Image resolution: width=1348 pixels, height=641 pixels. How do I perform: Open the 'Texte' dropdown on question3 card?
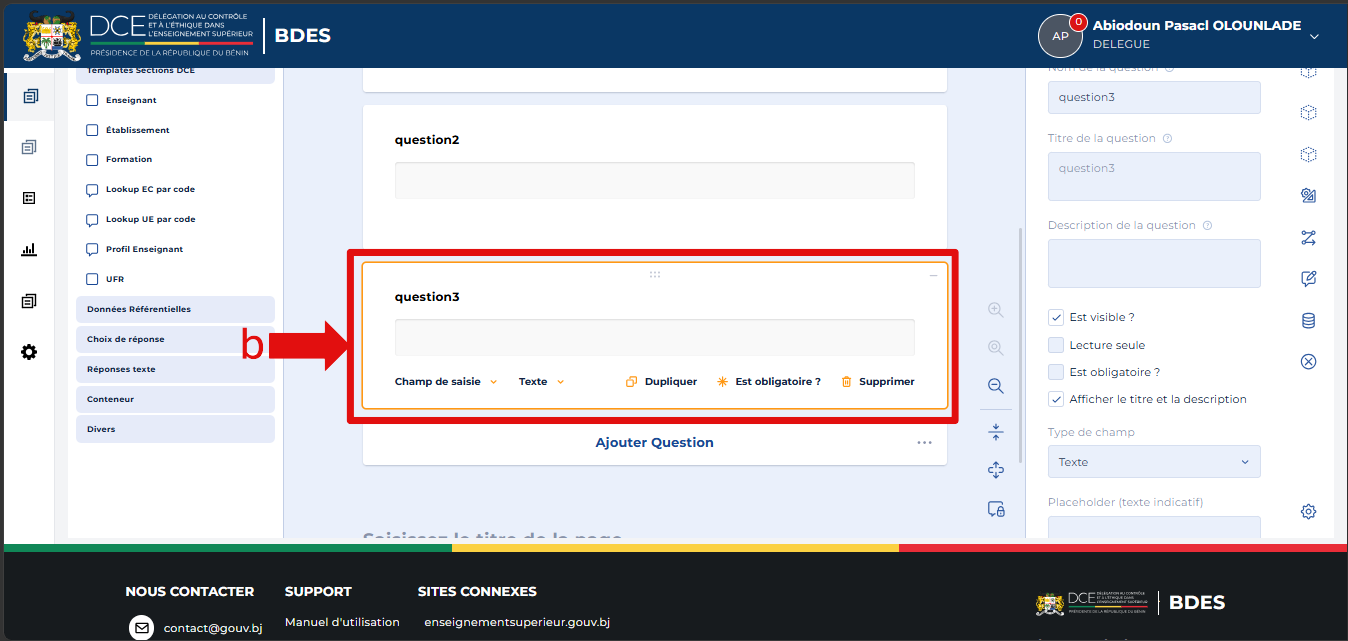pyautogui.click(x=542, y=381)
